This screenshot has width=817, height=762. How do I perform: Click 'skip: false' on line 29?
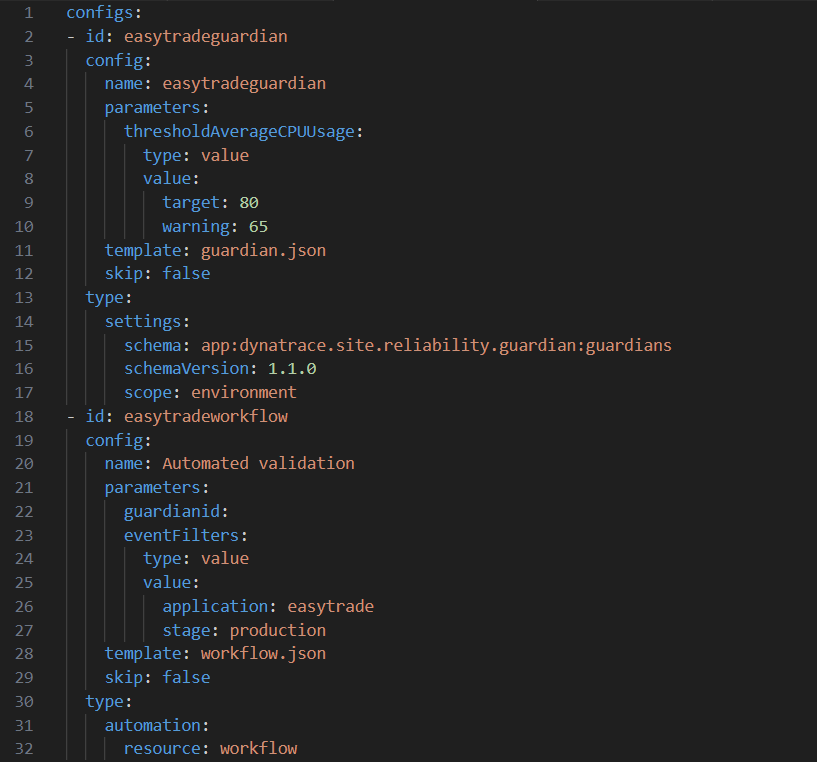157,678
